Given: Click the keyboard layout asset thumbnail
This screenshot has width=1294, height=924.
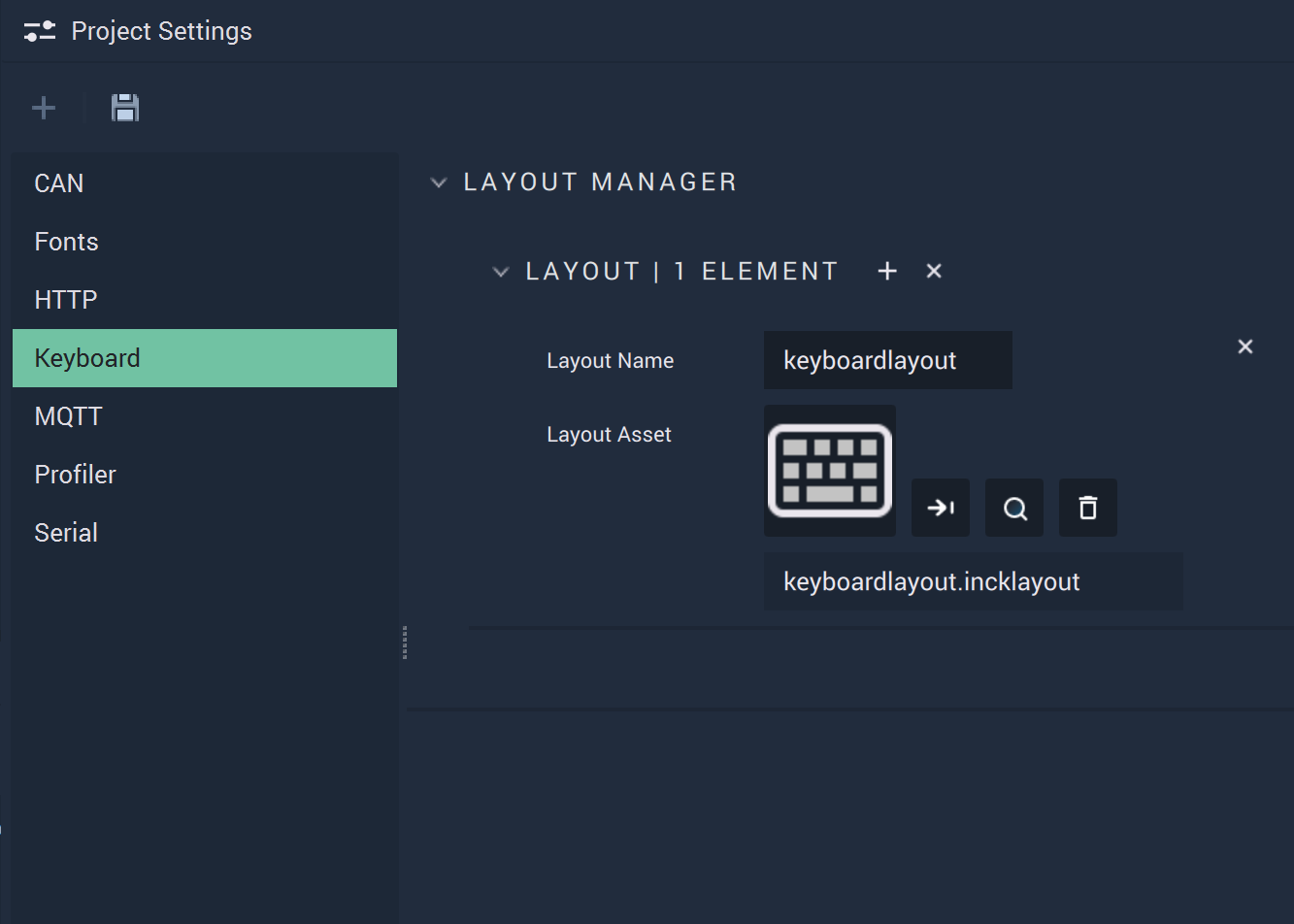Looking at the screenshot, I should (x=830, y=471).
